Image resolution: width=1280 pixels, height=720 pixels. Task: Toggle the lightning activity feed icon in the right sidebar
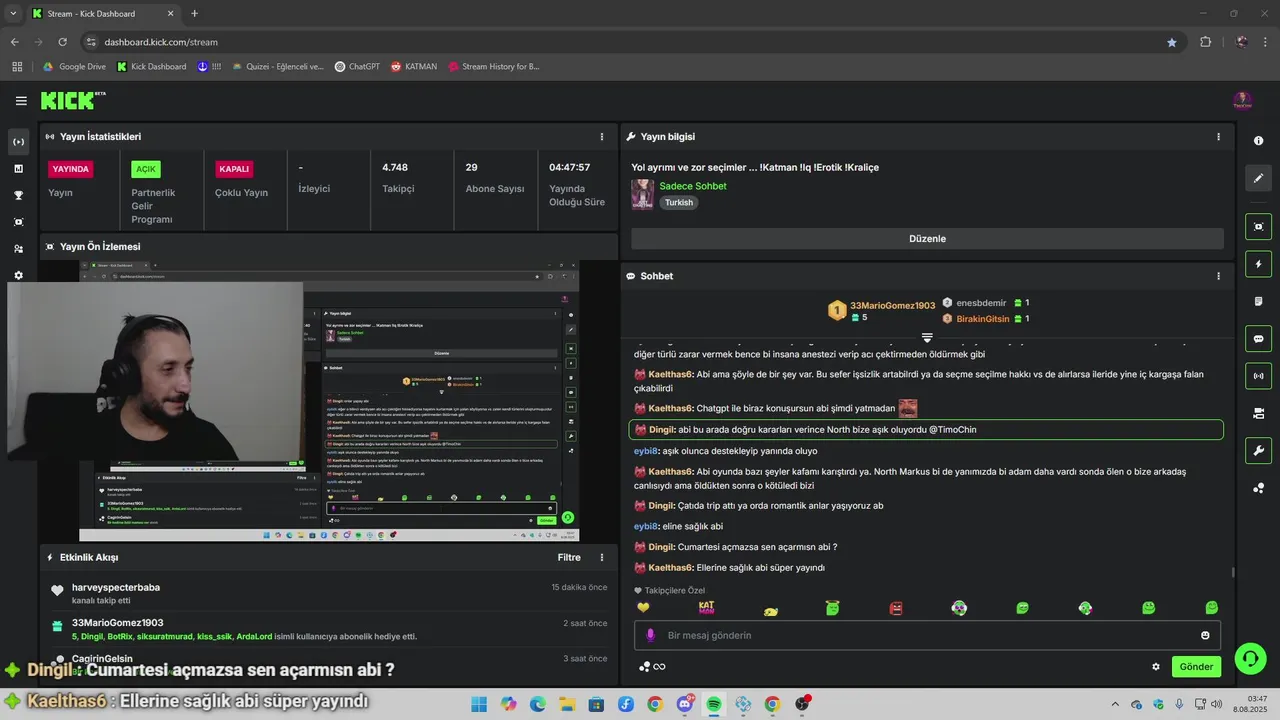pos(1258,264)
